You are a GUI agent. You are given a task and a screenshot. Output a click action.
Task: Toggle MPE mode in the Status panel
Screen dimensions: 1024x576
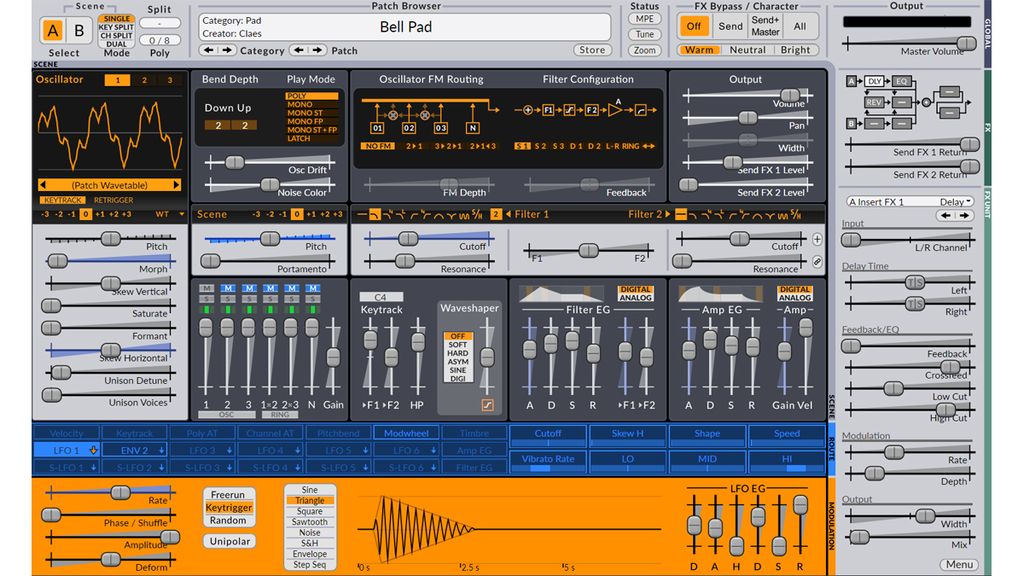pos(643,20)
